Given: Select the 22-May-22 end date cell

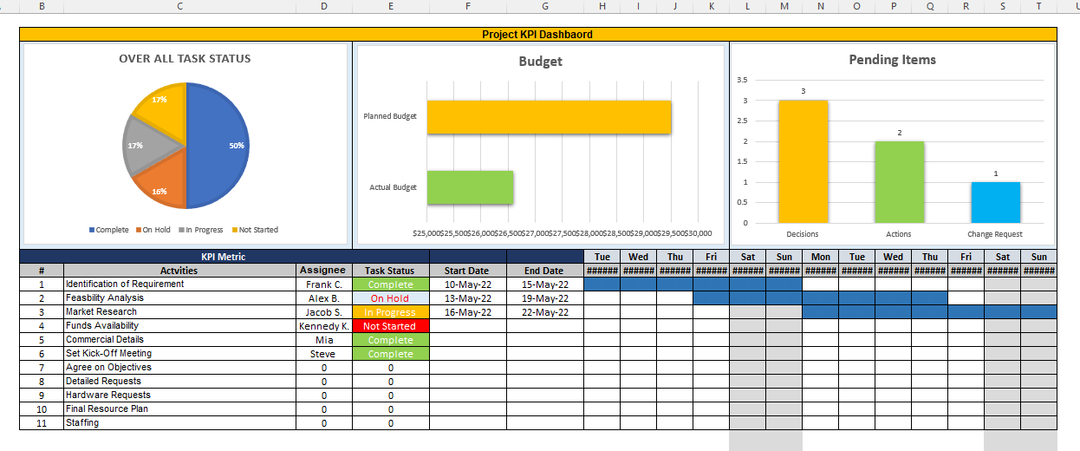Looking at the screenshot, I should coord(544,312).
